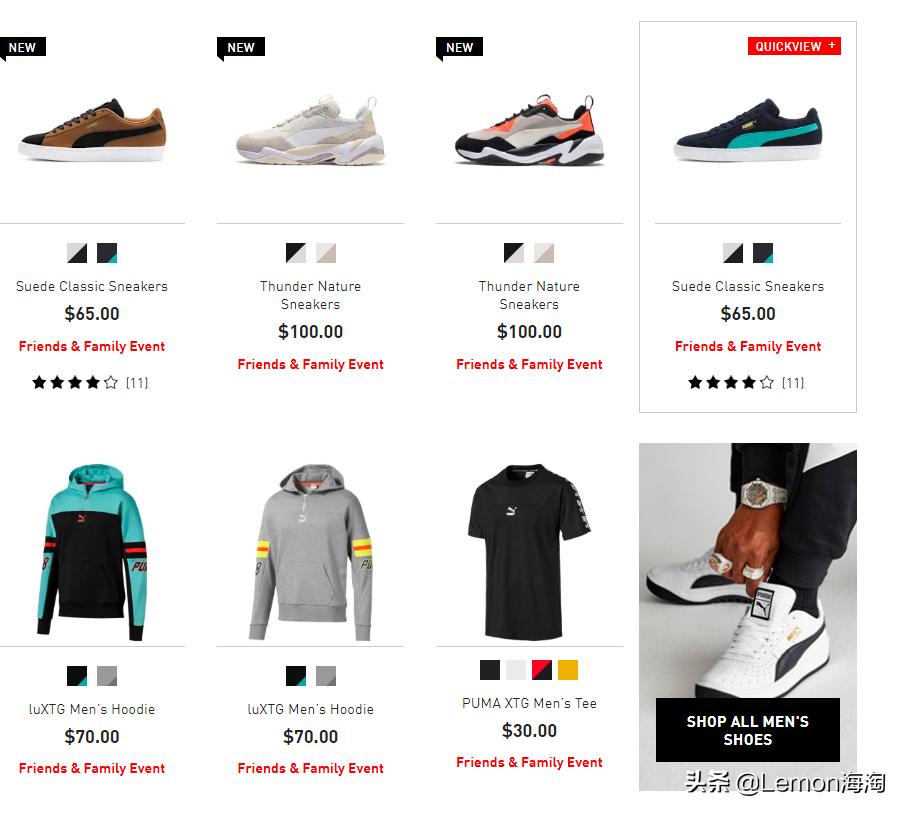Screen dimensions: 907x815
Task: Open the brown Suede Classic Sneakers image
Action: coord(92,131)
